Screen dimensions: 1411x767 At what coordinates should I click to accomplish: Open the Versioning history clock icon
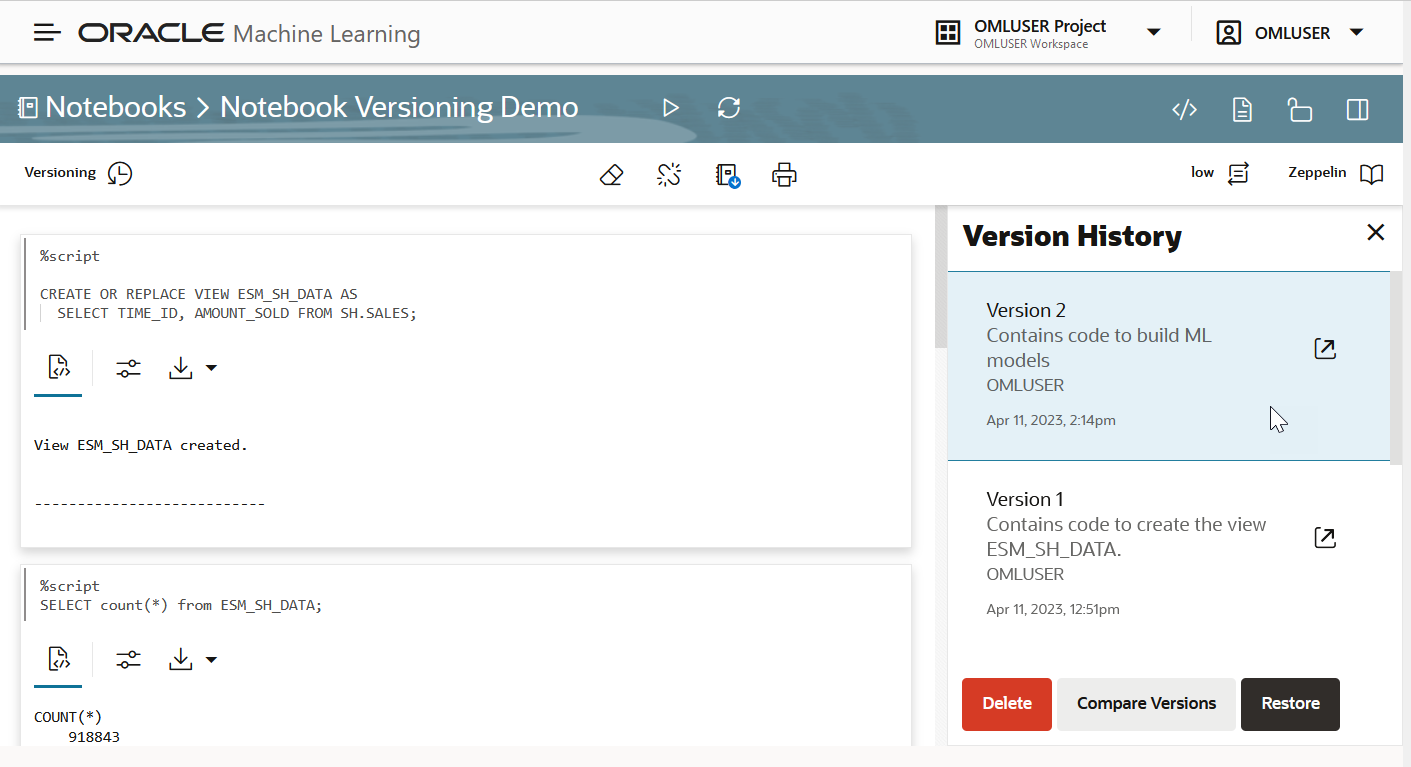point(120,174)
